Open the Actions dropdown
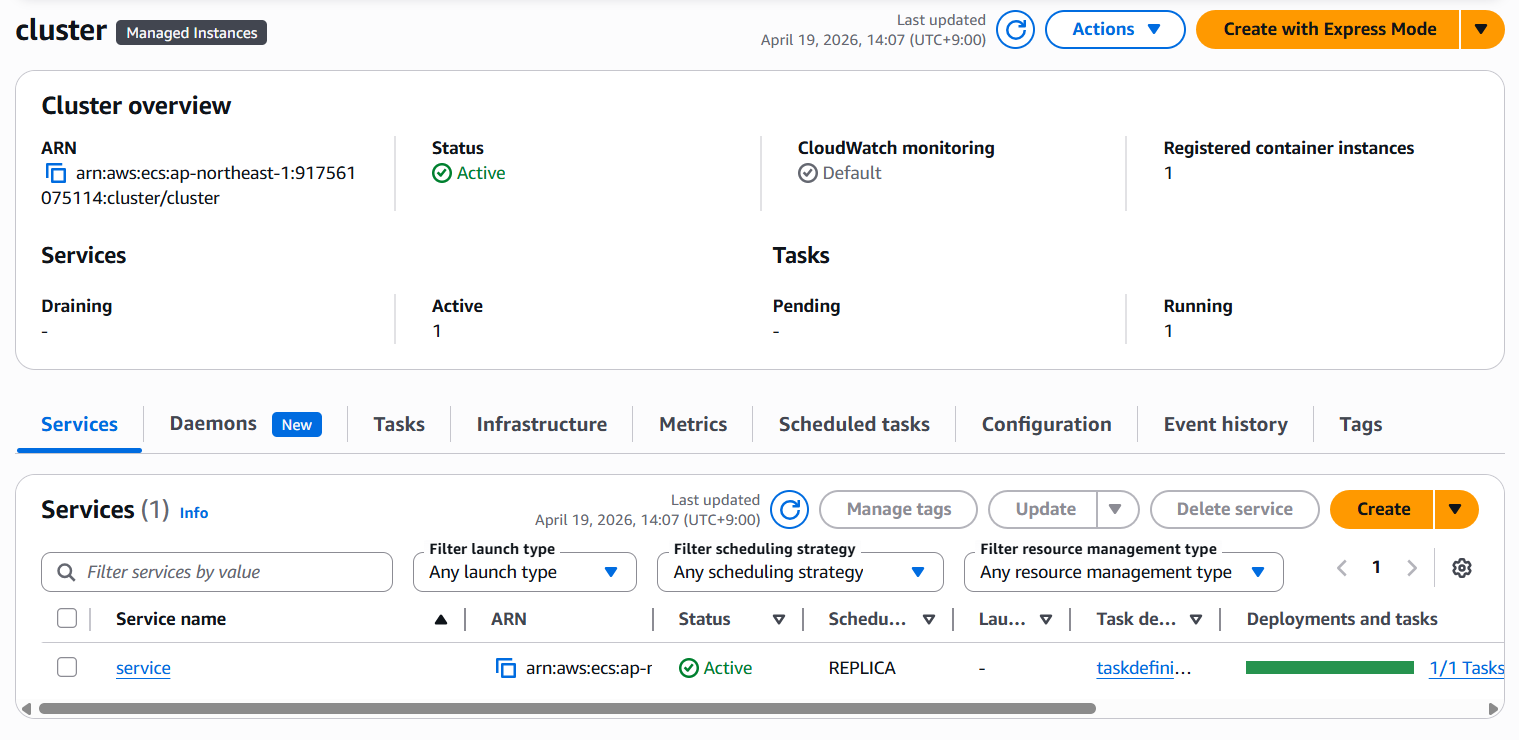1519x740 pixels. 1115,30
